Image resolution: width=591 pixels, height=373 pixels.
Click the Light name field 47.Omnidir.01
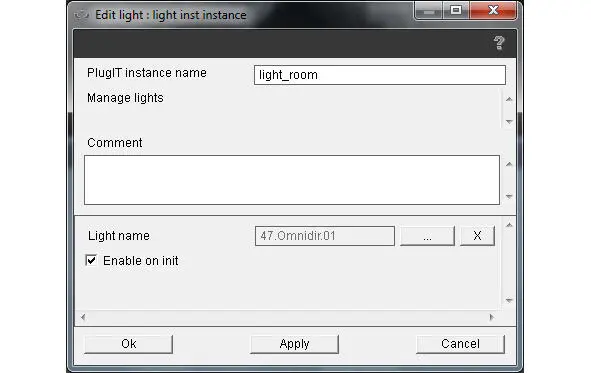(325, 236)
